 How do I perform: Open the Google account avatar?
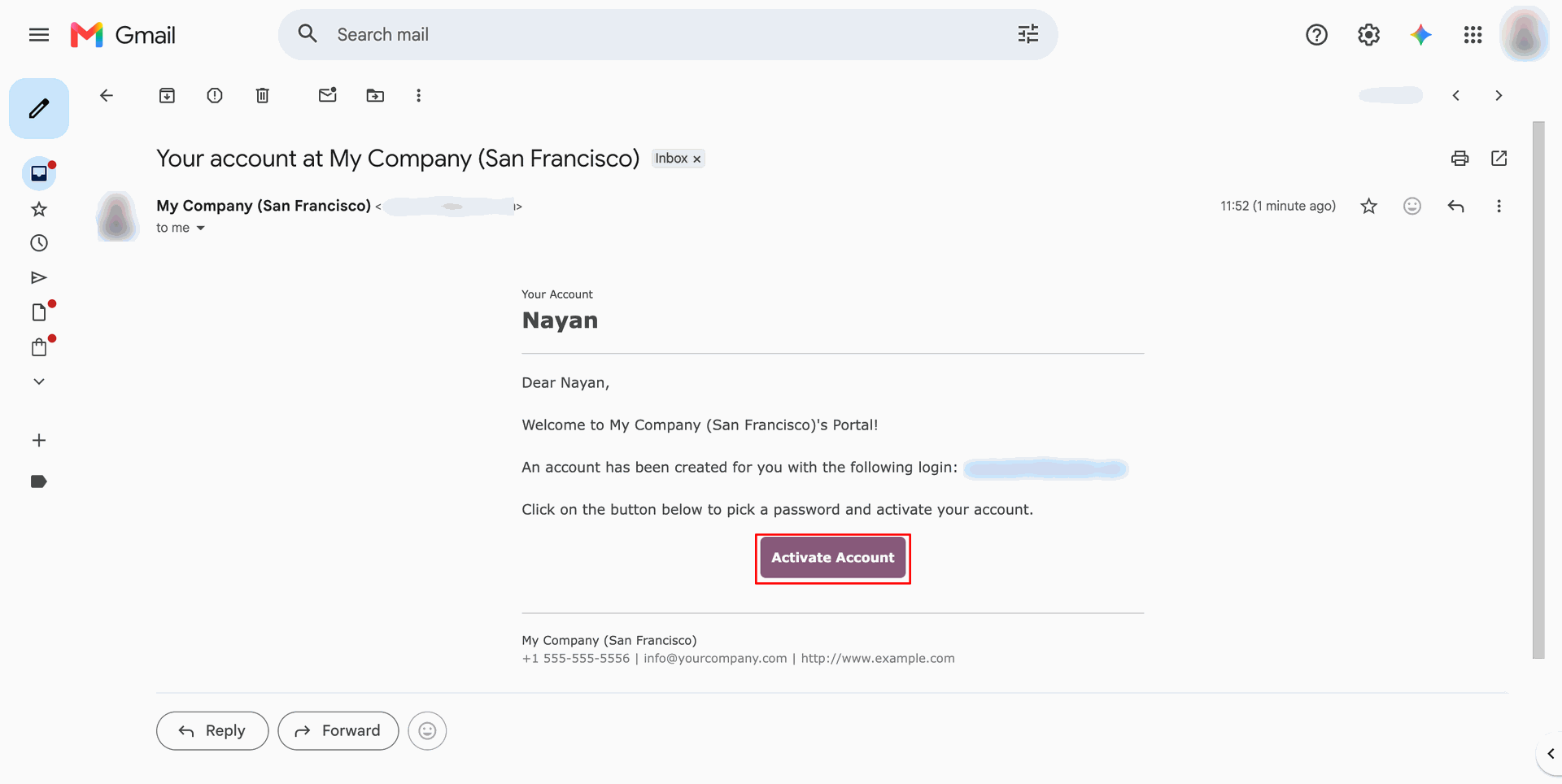tap(1525, 35)
